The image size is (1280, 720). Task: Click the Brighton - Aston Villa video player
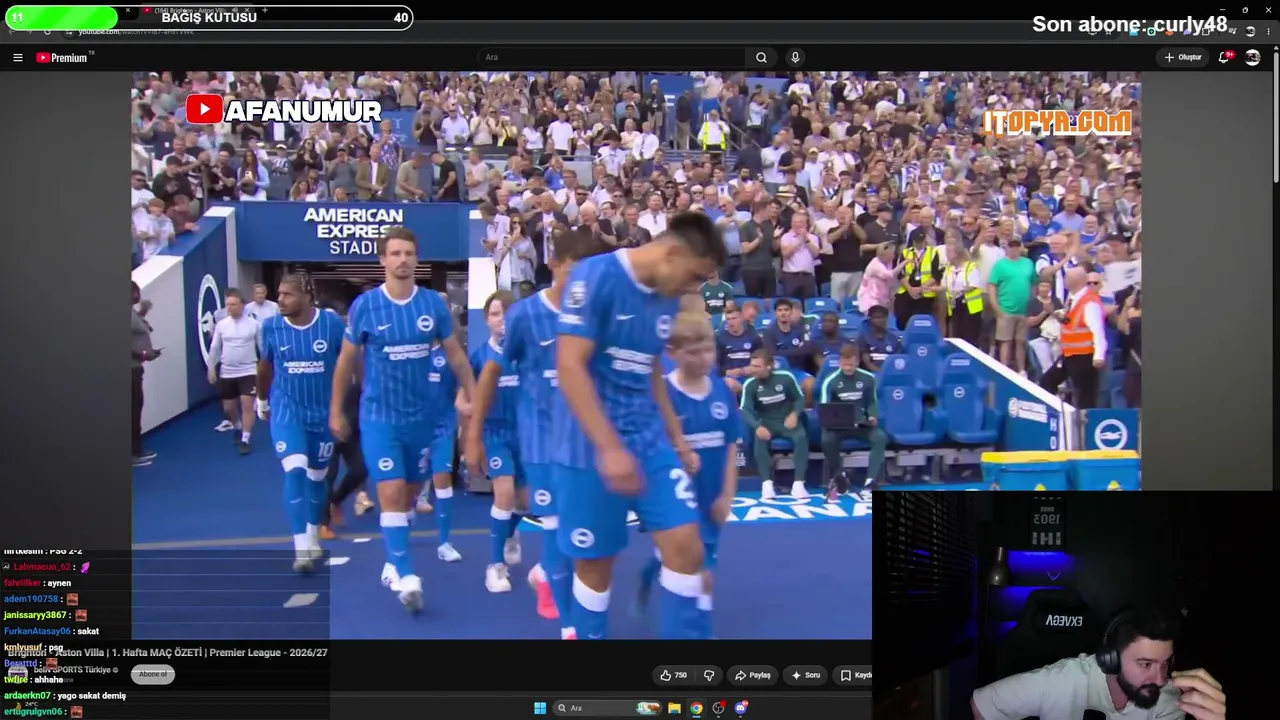[x=636, y=355]
